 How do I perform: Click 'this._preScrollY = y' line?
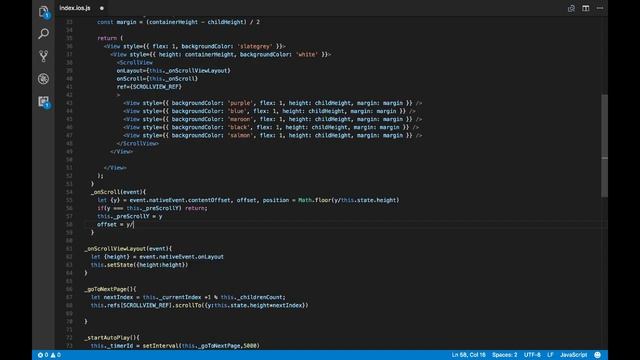click(x=130, y=216)
